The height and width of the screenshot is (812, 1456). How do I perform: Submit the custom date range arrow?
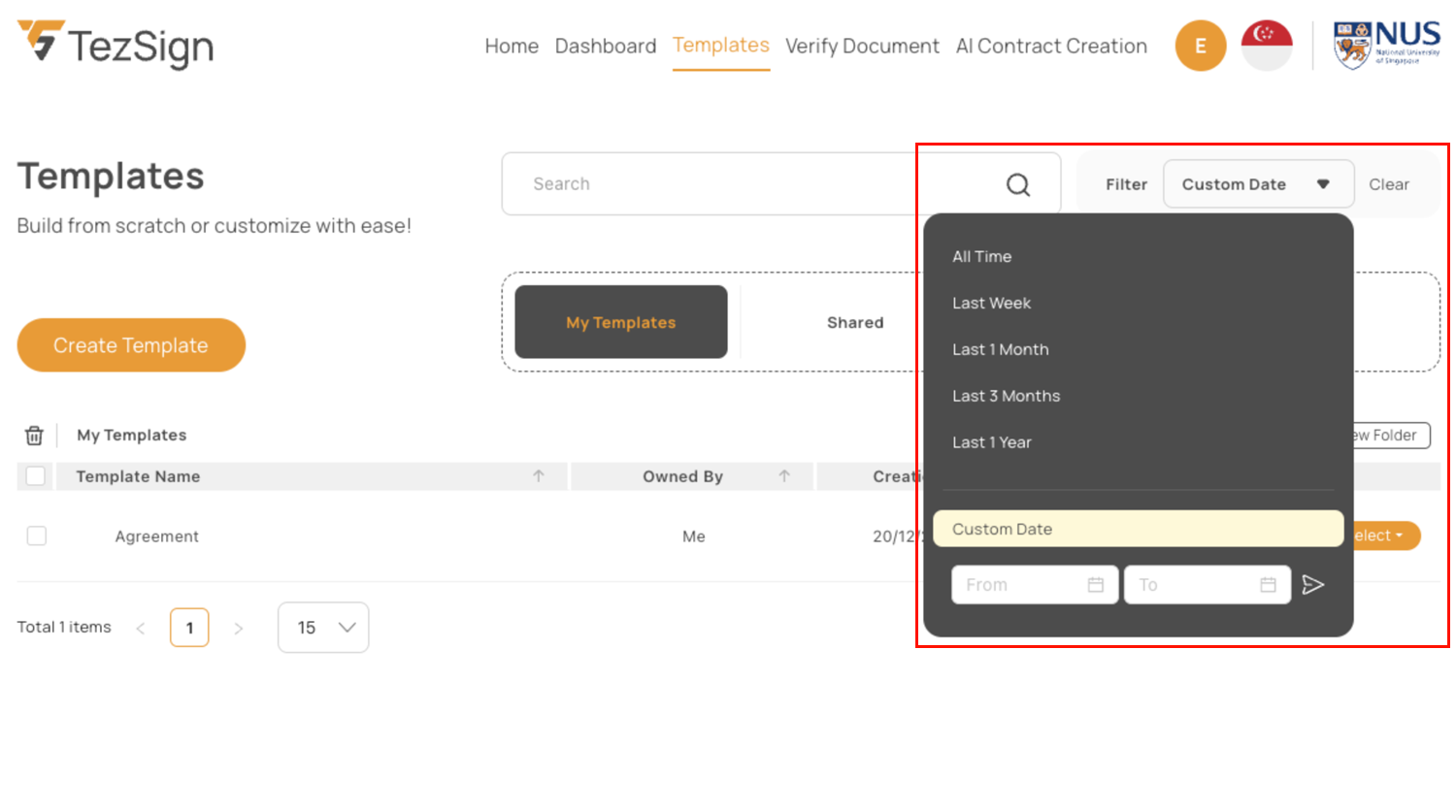1313,584
